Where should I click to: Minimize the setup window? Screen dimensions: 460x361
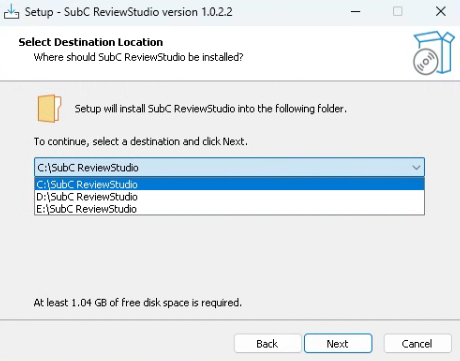coord(356,12)
